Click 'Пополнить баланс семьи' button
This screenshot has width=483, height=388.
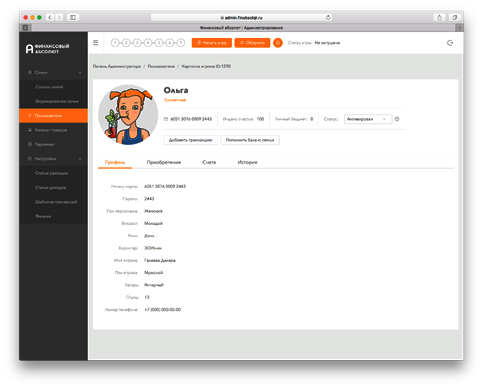click(250, 140)
